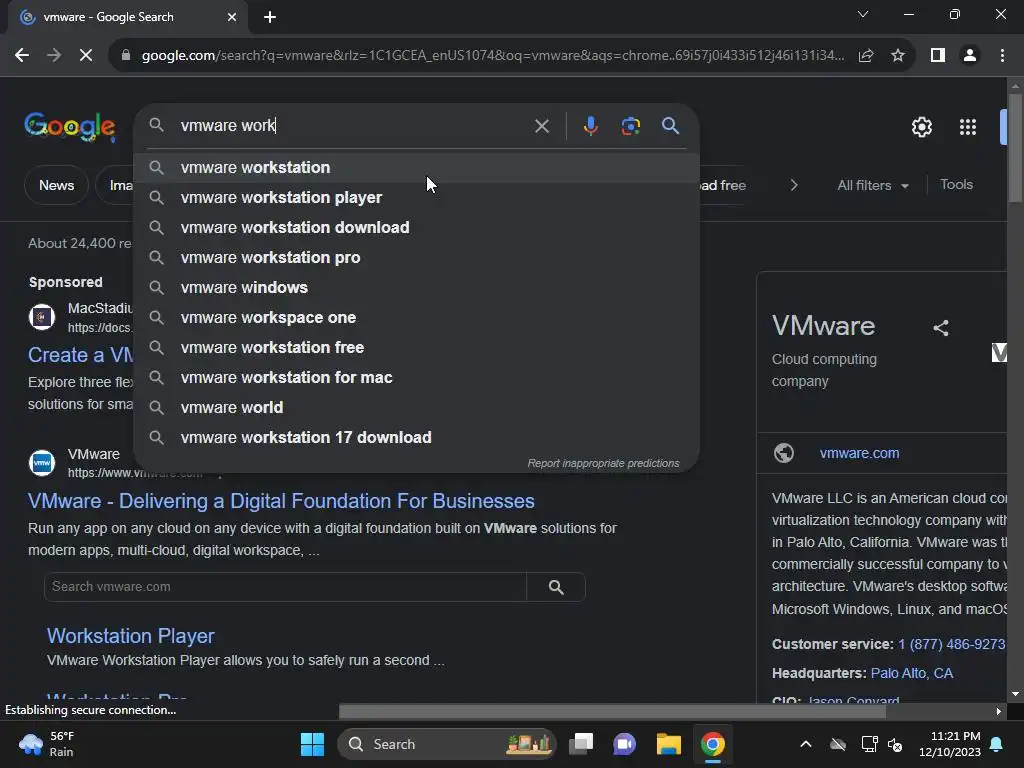Screen dimensions: 1024x768
Task: Open File Explorer from the taskbar
Action: tap(669, 744)
